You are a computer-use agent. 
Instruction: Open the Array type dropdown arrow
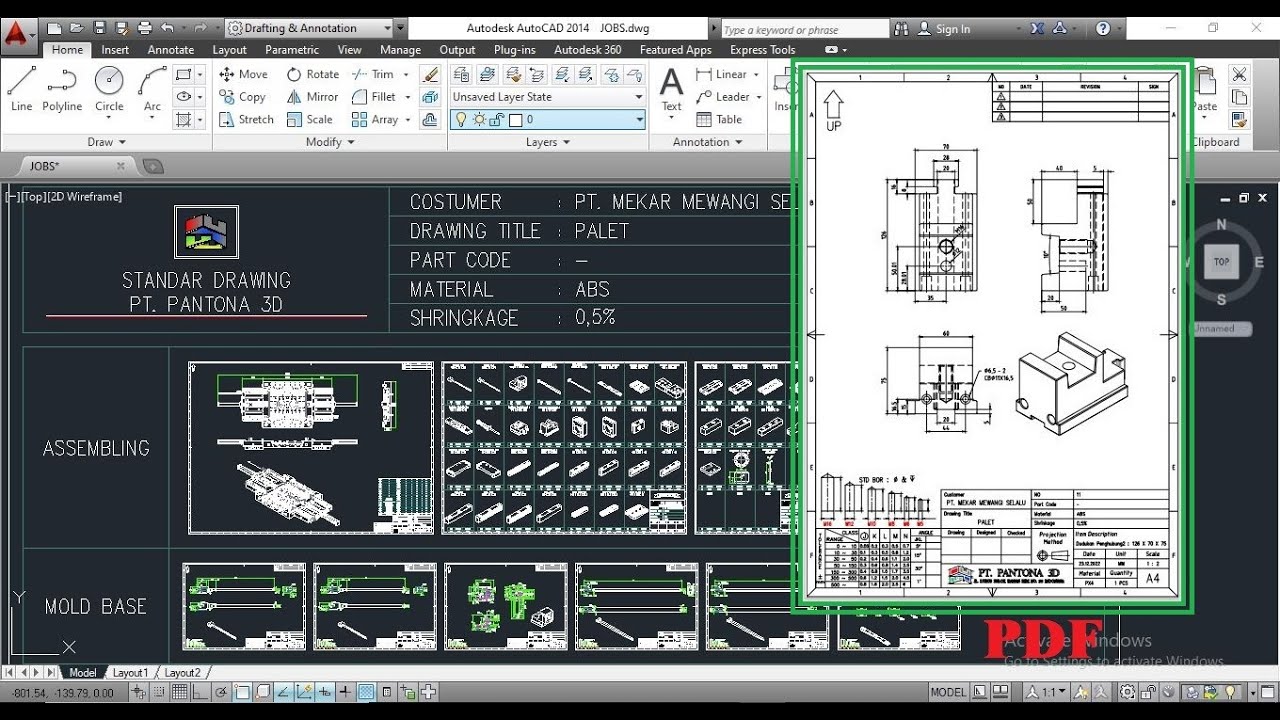(x=408, y=119)
